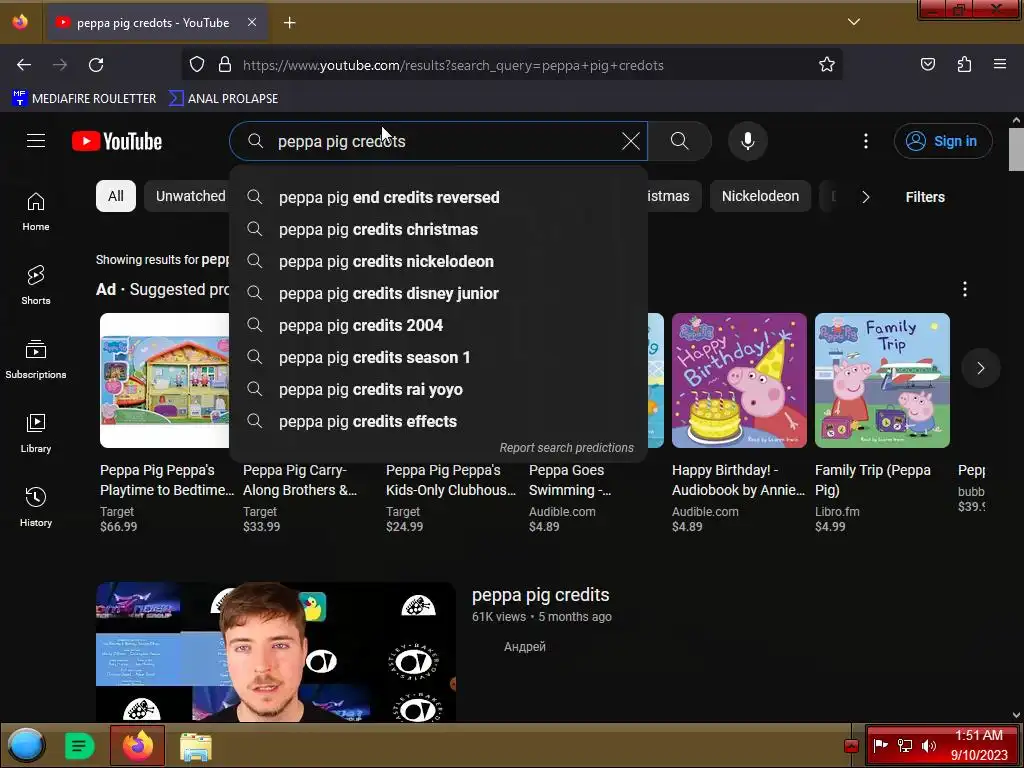Open Save to Pocket icon
1024x768 pixels.
click(x=927, y=64)
